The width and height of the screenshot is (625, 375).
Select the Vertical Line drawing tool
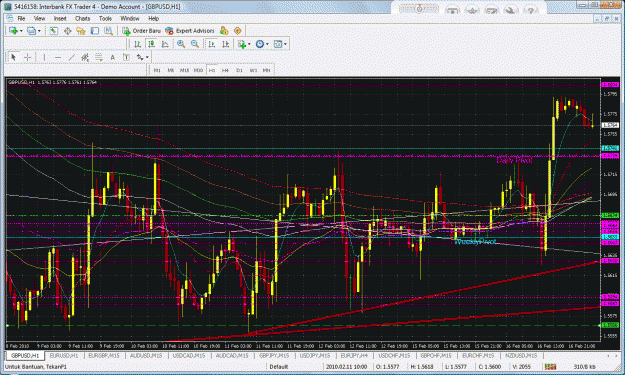[44, 57]
